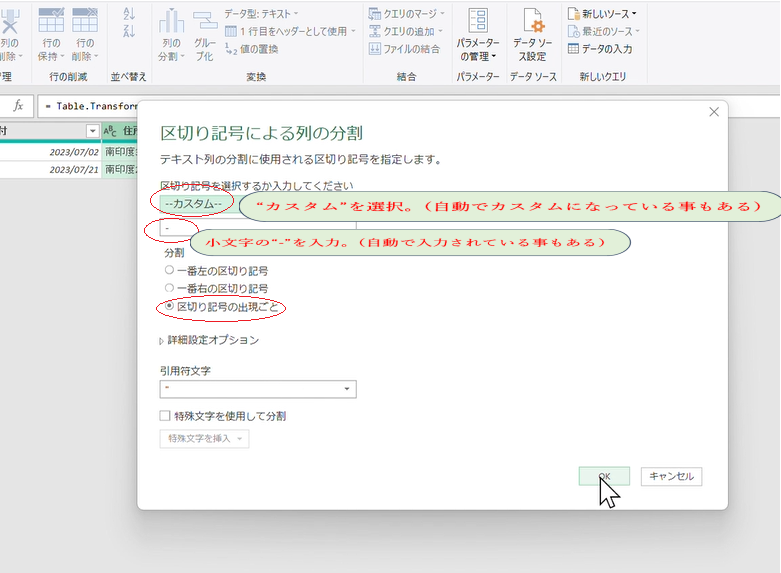Click the fx formula icon

[x=18, y=106]
